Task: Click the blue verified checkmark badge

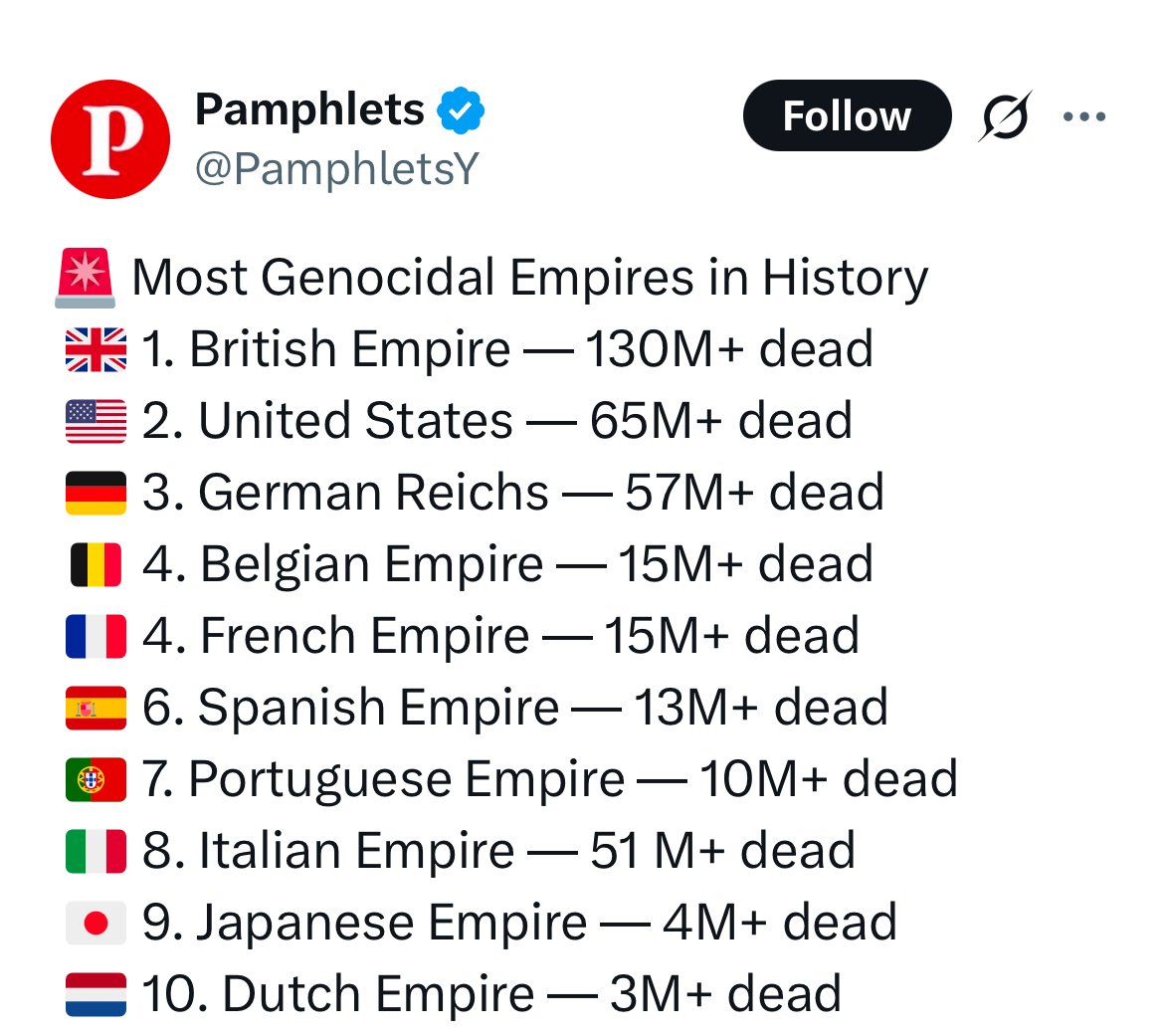Action: click(x=461, y=109)
